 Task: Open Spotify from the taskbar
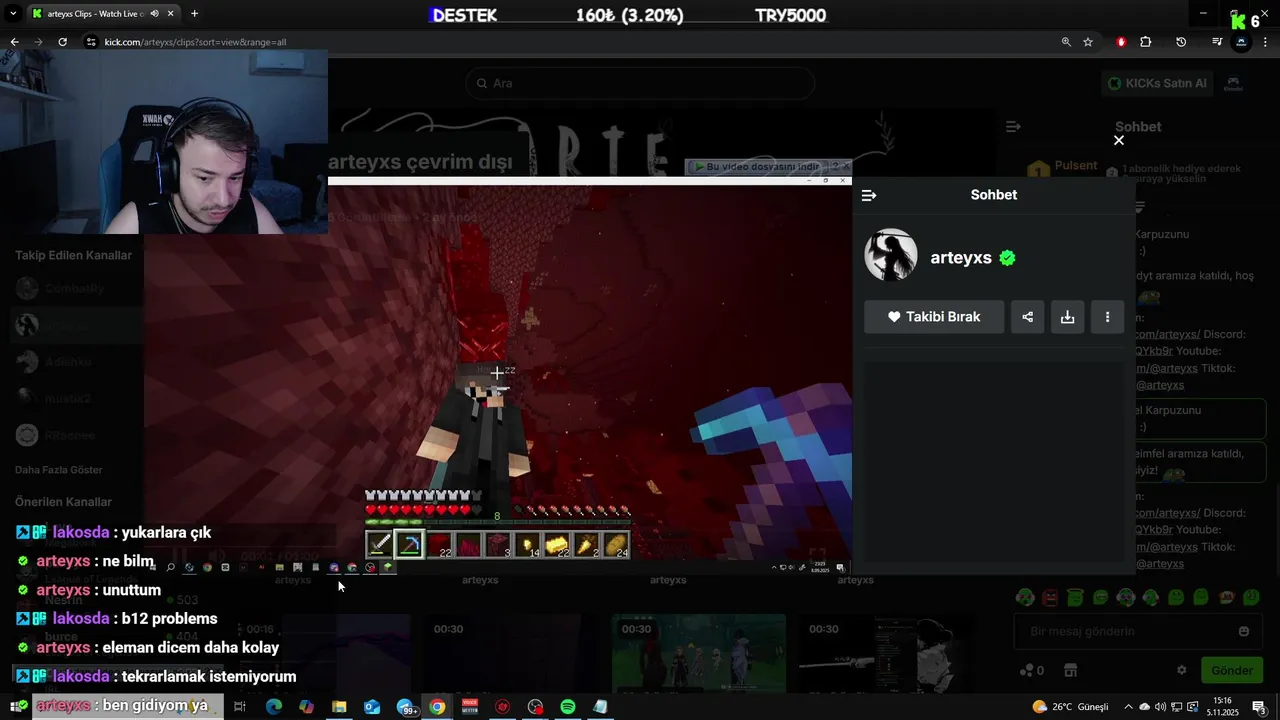568,707
